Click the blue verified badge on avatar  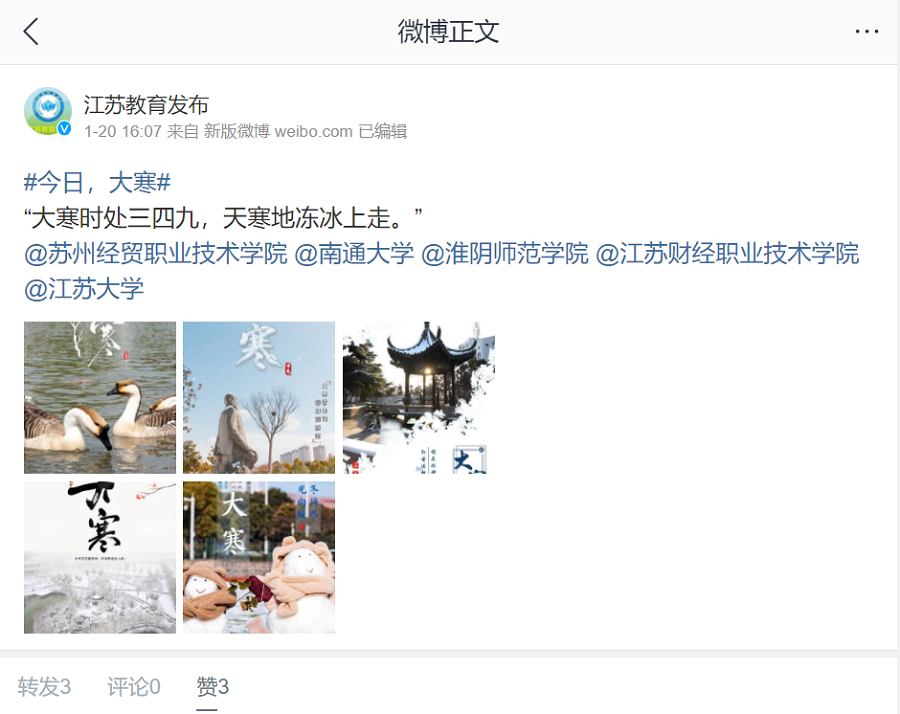point(64,129)
